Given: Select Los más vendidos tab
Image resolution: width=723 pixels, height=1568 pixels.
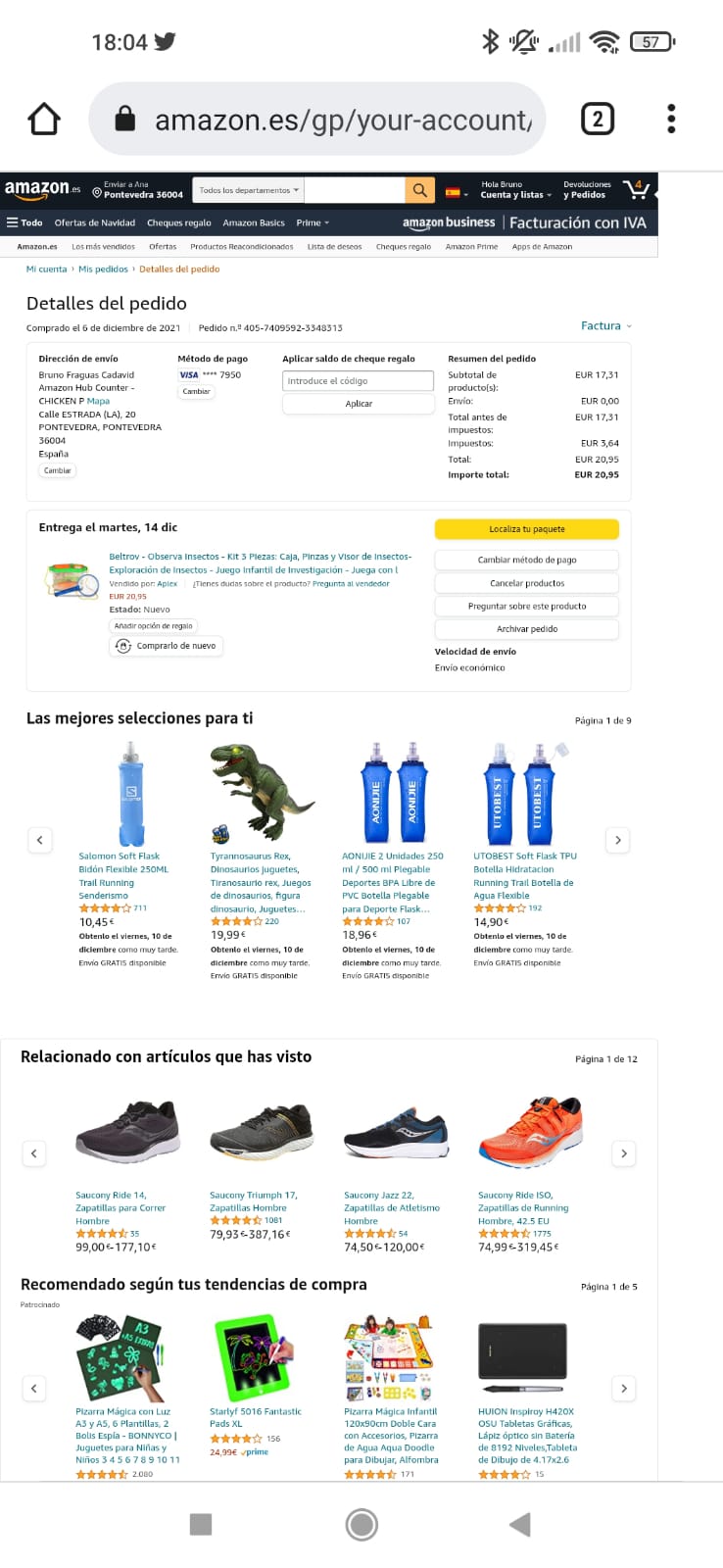Looking at the screenshot, I should click(x=103, y=247).
